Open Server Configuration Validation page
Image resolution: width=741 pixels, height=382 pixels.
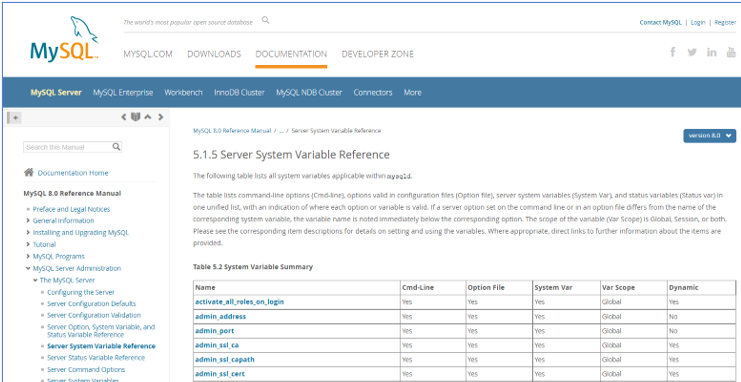pos(94,315)
